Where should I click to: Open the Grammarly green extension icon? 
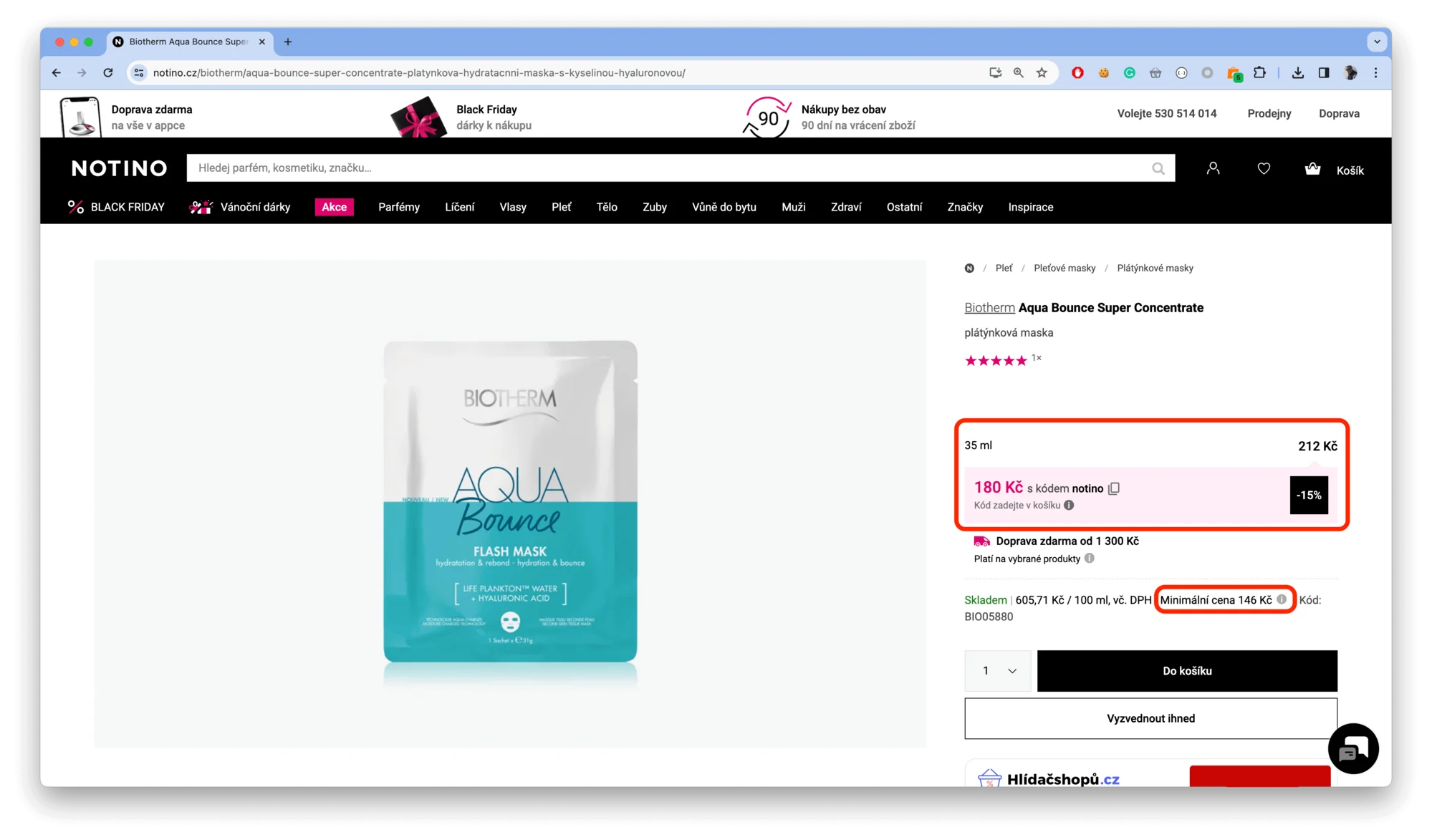(x=1129, y=72)
